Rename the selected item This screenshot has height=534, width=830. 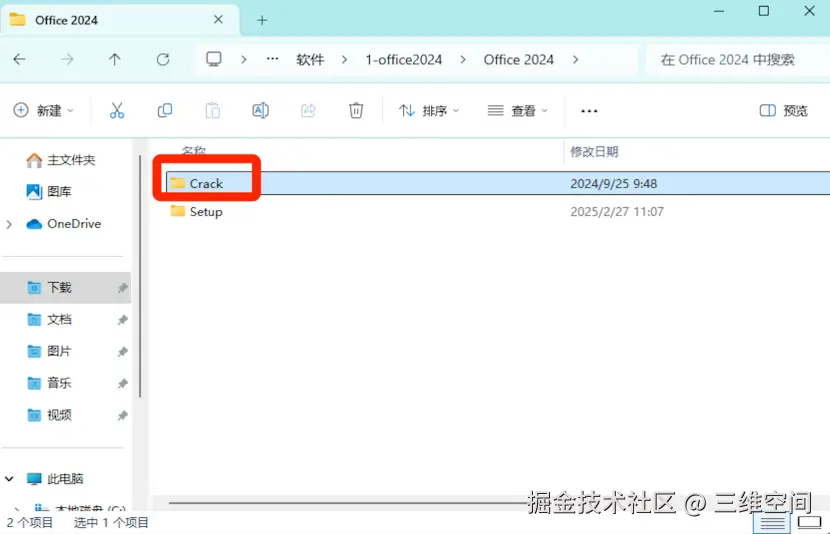click(x=260, y=111)
